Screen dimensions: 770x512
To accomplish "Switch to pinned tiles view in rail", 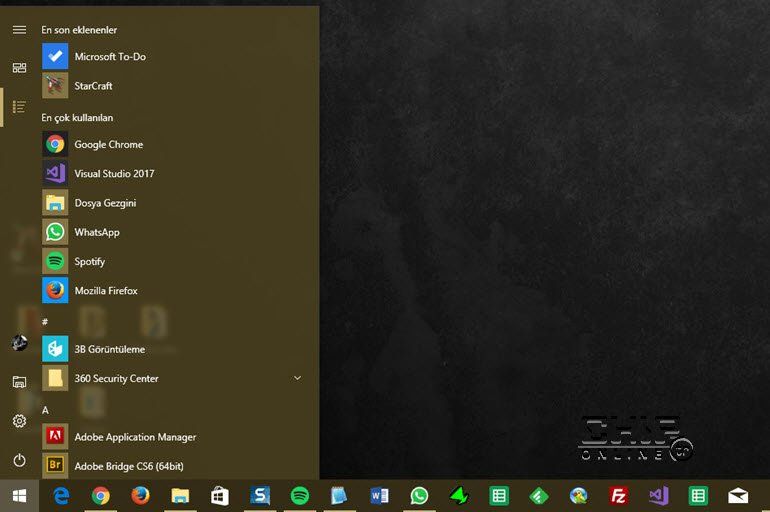I will tap(19, 68).
